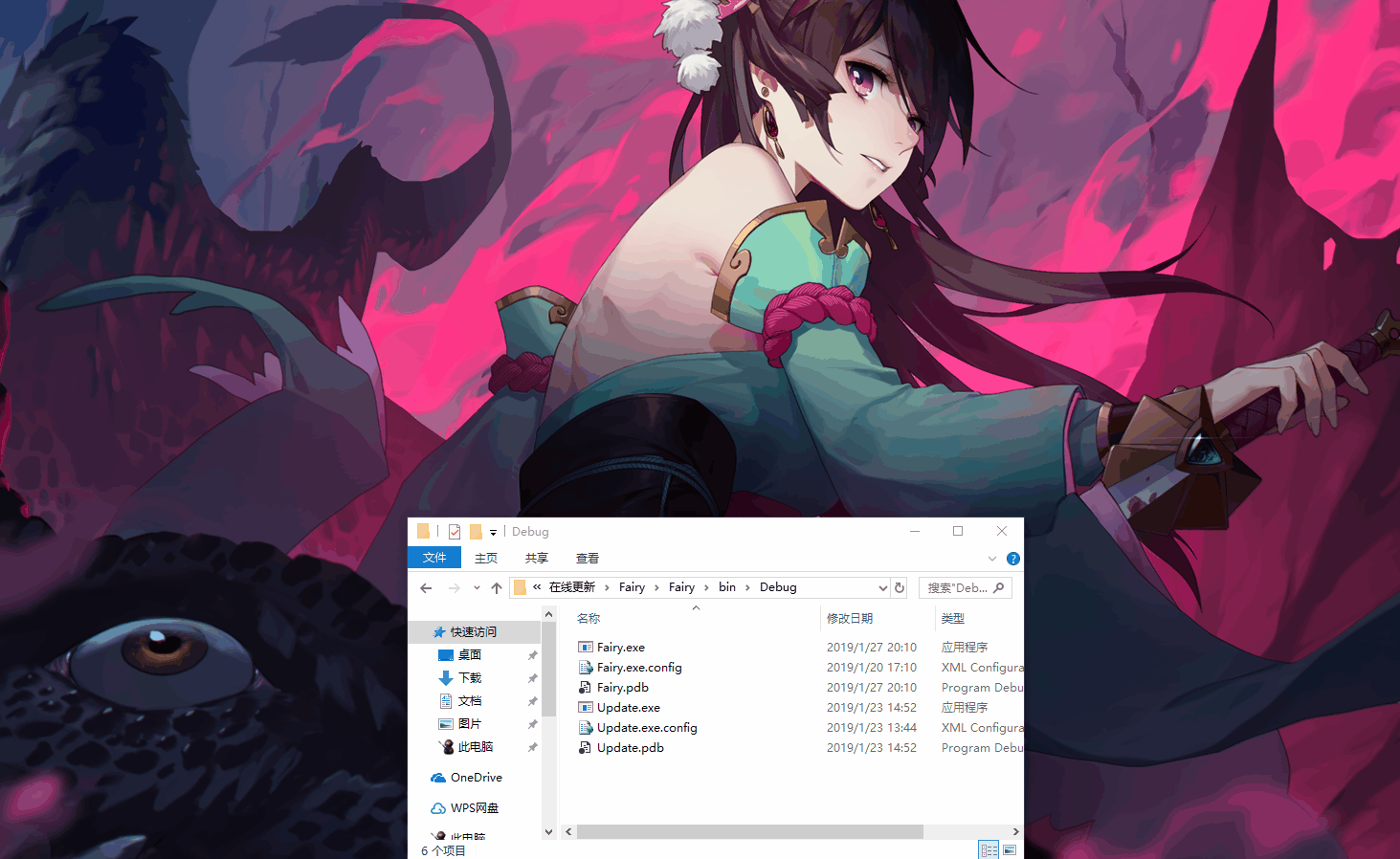Switch to details view icon

[x=989, y=850]
